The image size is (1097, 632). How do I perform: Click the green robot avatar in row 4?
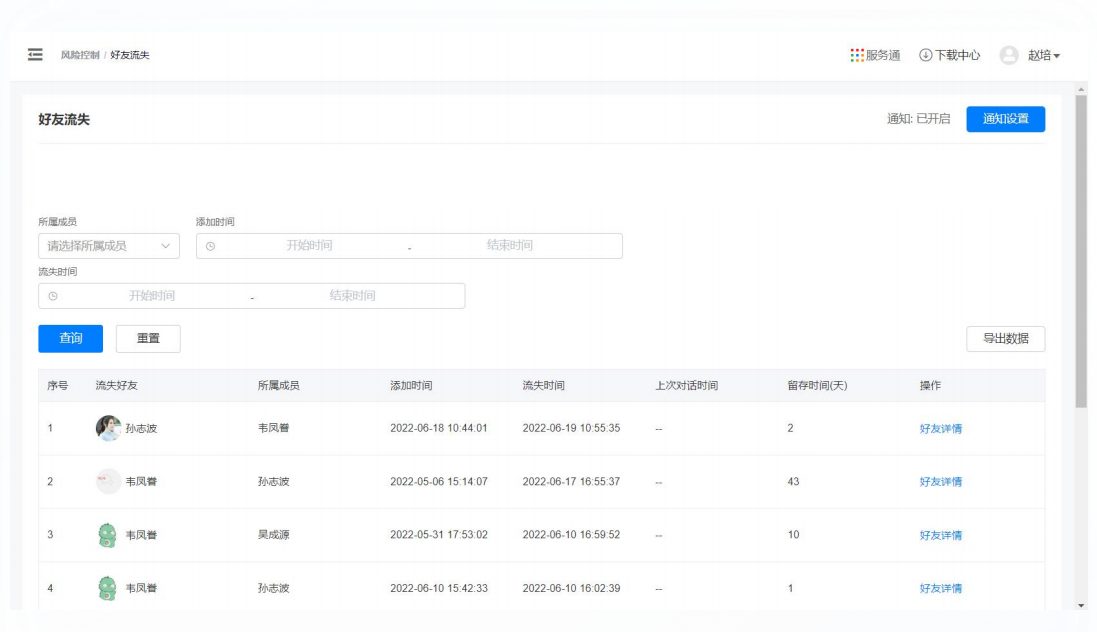coord(108,588)
